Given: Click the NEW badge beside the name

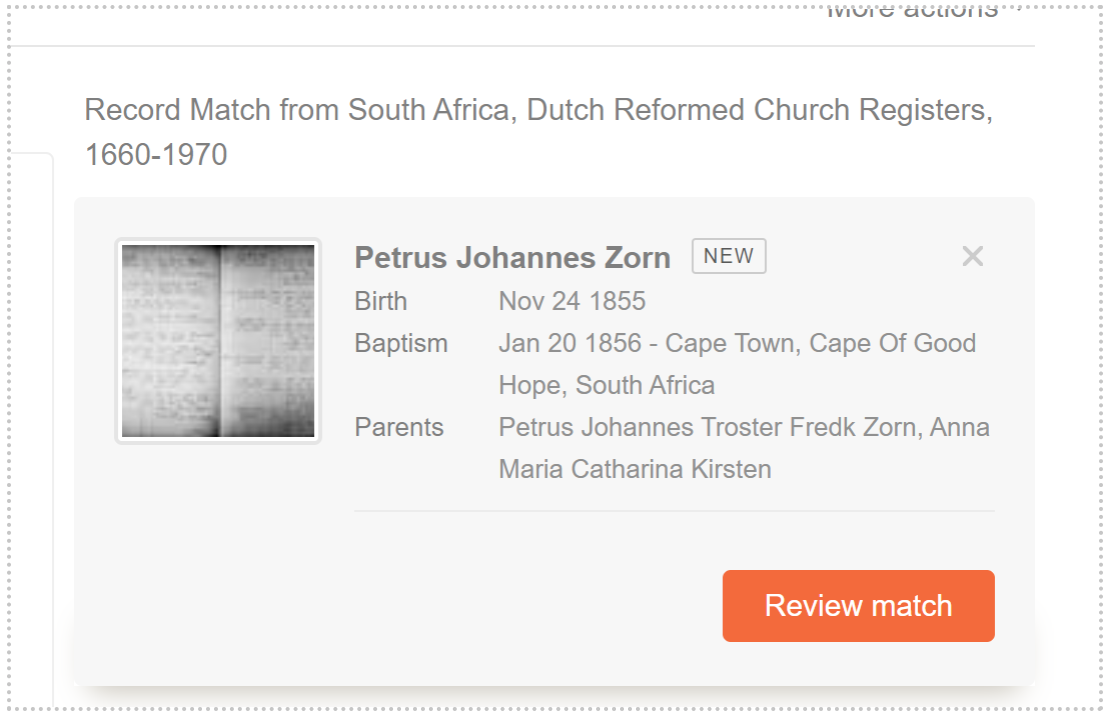Looking at the screenshot, I should click(728, 256).
